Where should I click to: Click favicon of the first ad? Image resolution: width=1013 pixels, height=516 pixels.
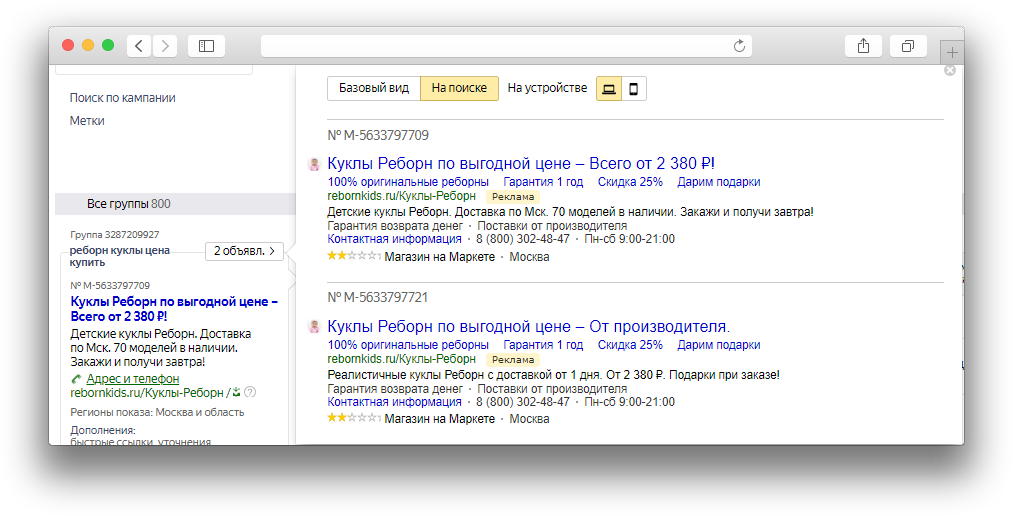click(314, 164)
